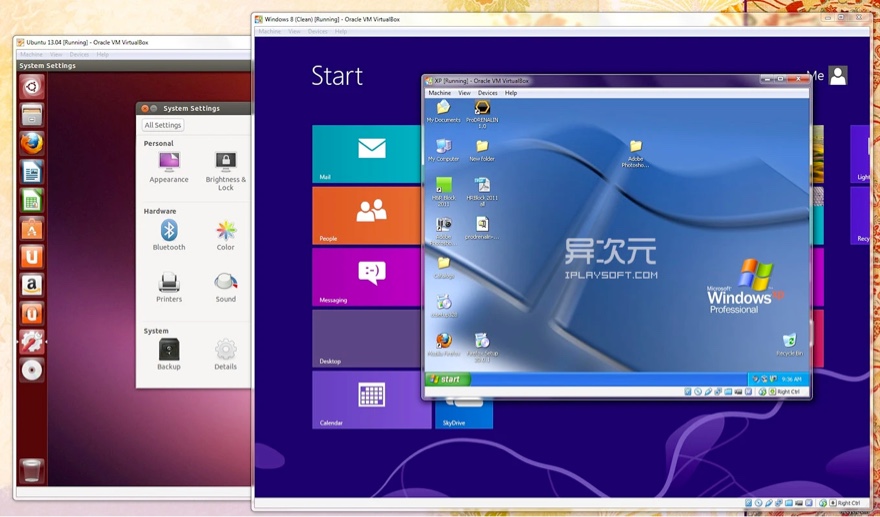This screenshot has height=517, width=880.
Task: Open the Calendar tile
Action: tap(372, 400)
